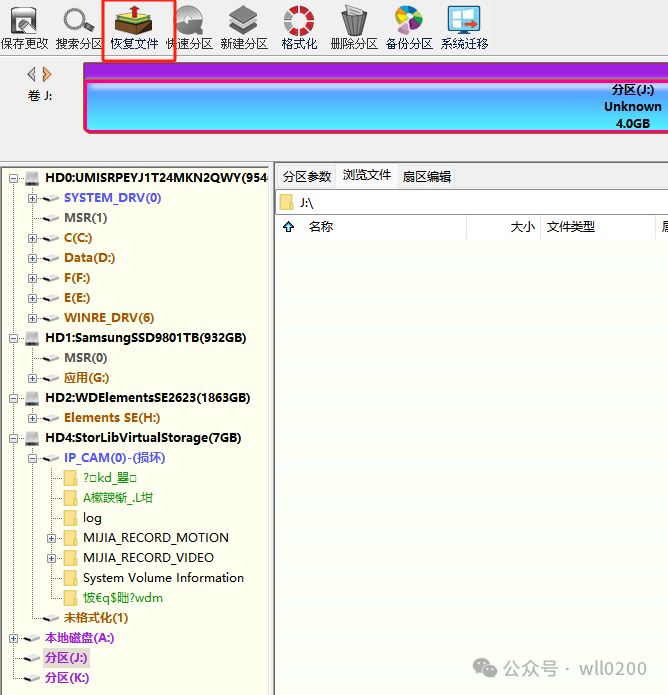Image resolution: width=668 pixels, height=695 pixels.
Task: Go to previous disk with left arrow
Action: (x=31, y=74)
